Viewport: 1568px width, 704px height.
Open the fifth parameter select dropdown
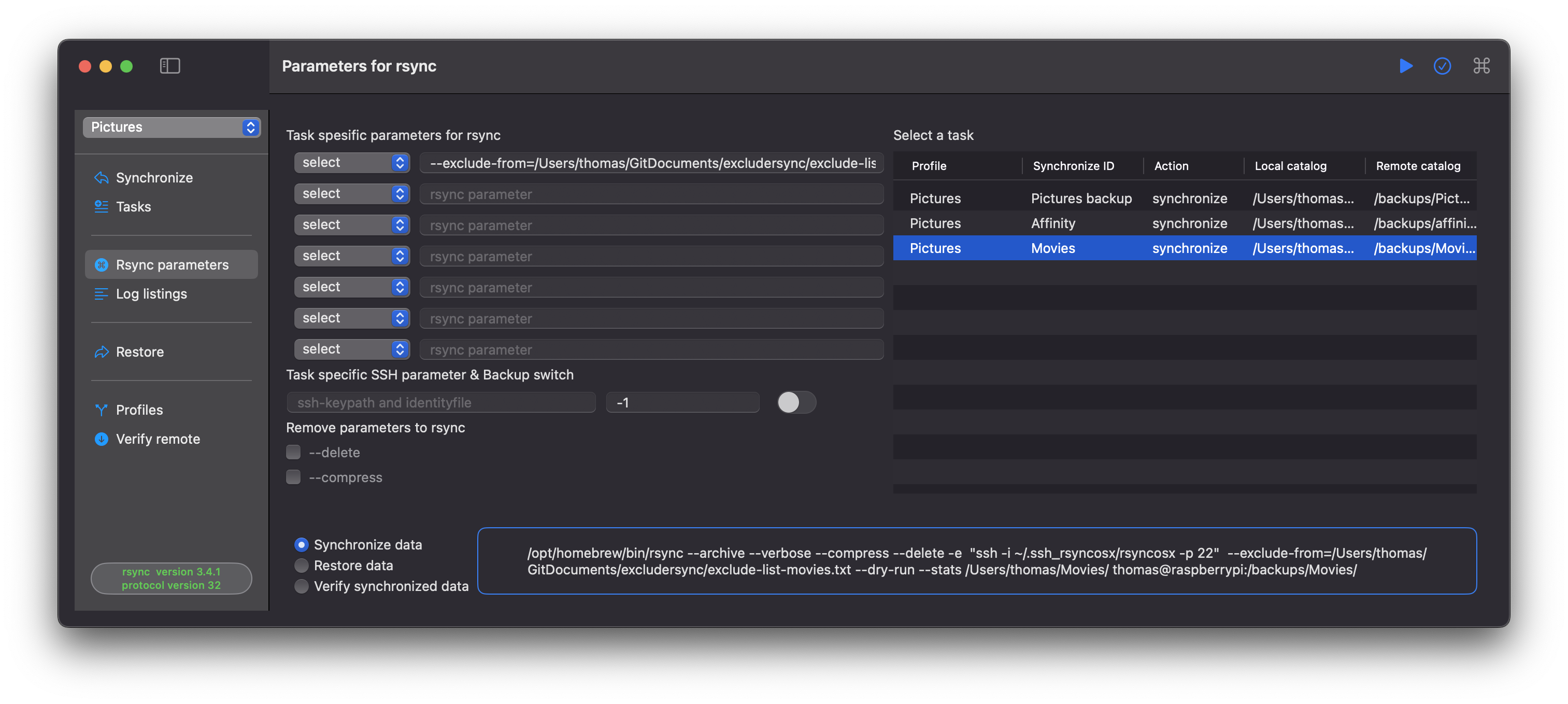(352, 287)
